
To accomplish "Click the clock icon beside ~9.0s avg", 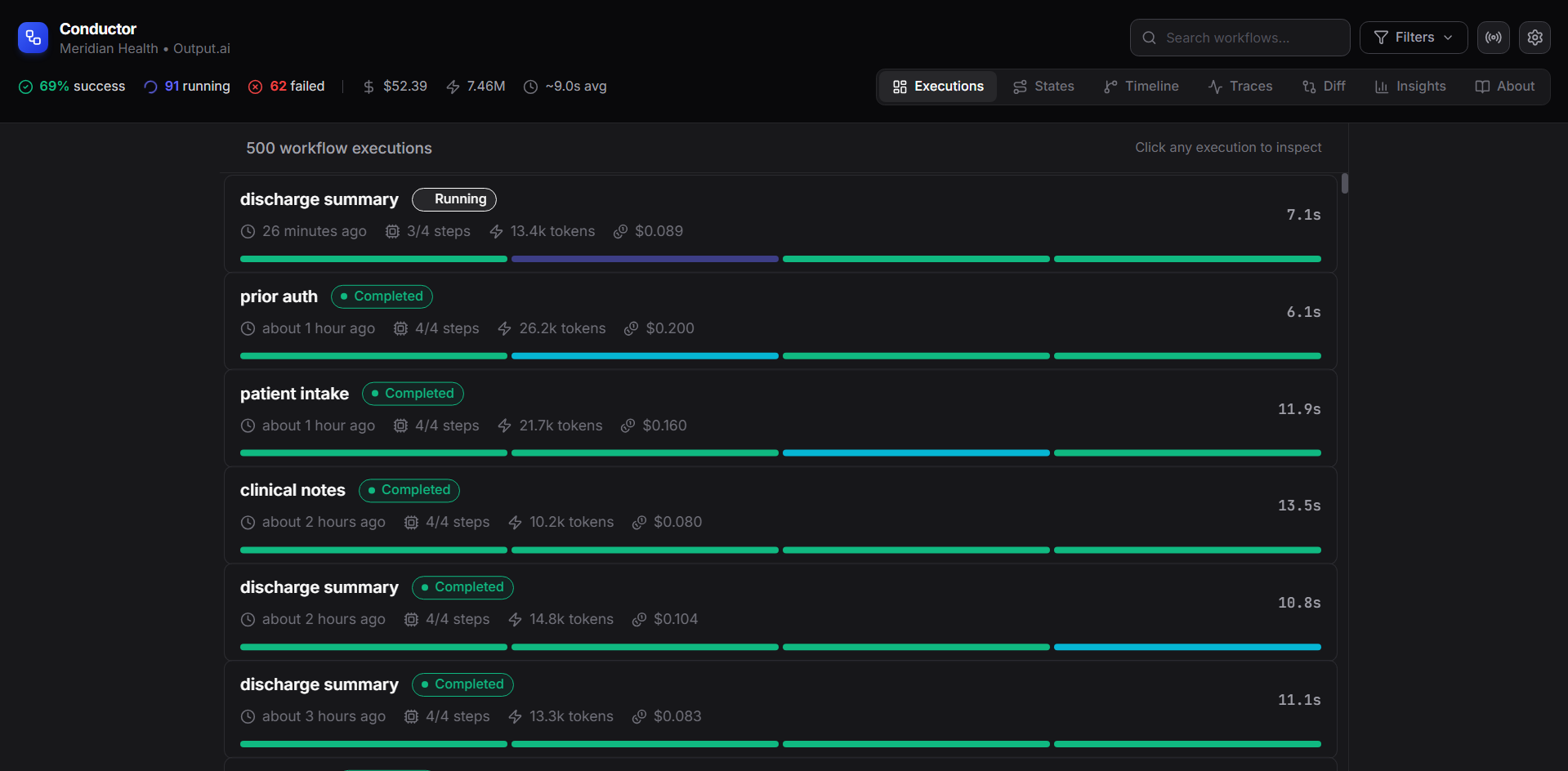I will click(x=530, y=87).
